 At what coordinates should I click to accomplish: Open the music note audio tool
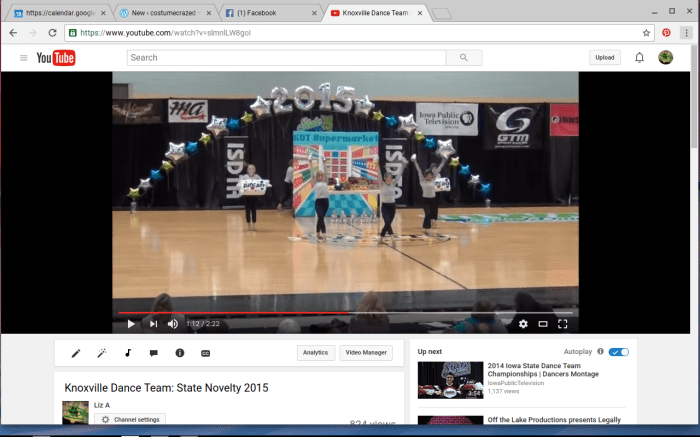[128, 353]
